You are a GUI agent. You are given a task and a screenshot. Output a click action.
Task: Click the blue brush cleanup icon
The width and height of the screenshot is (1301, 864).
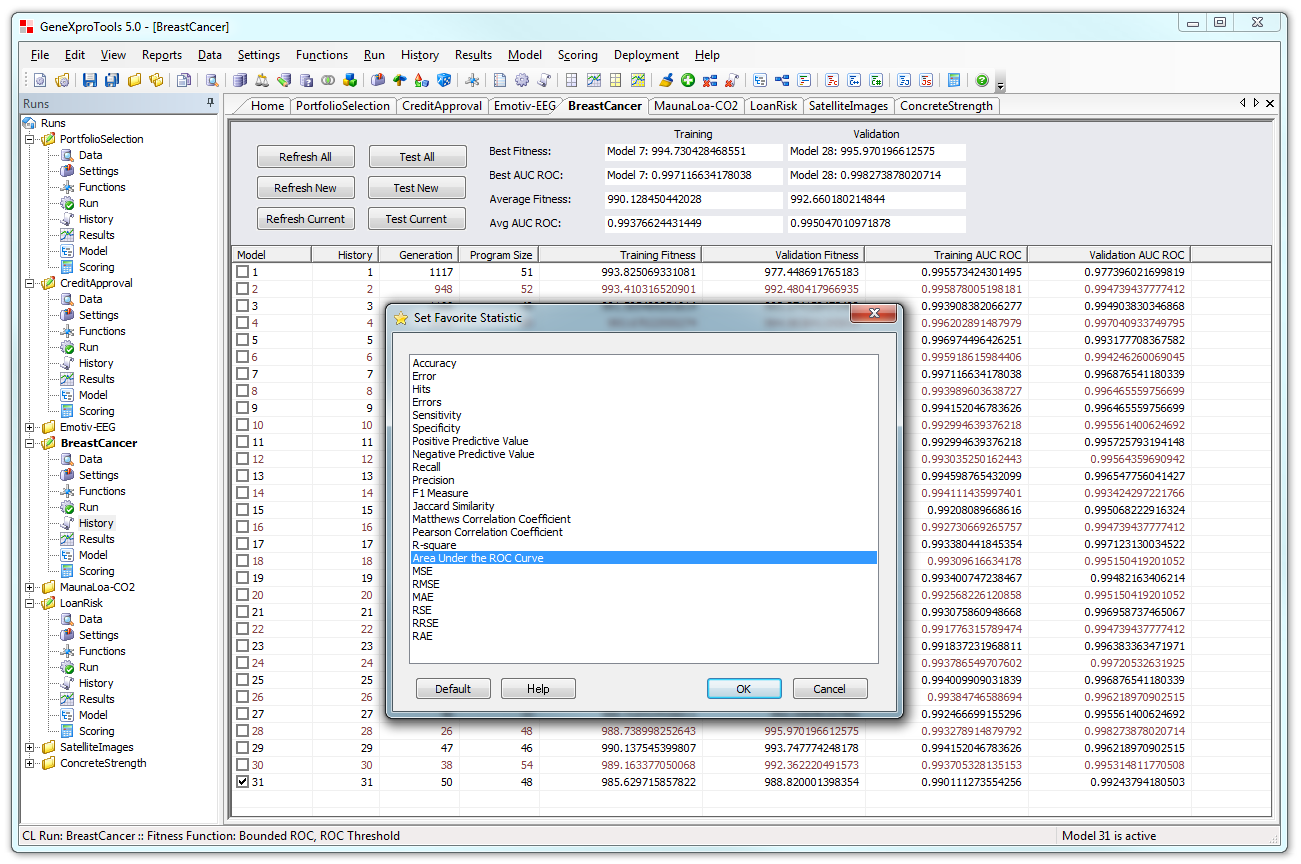pos(667,80)
